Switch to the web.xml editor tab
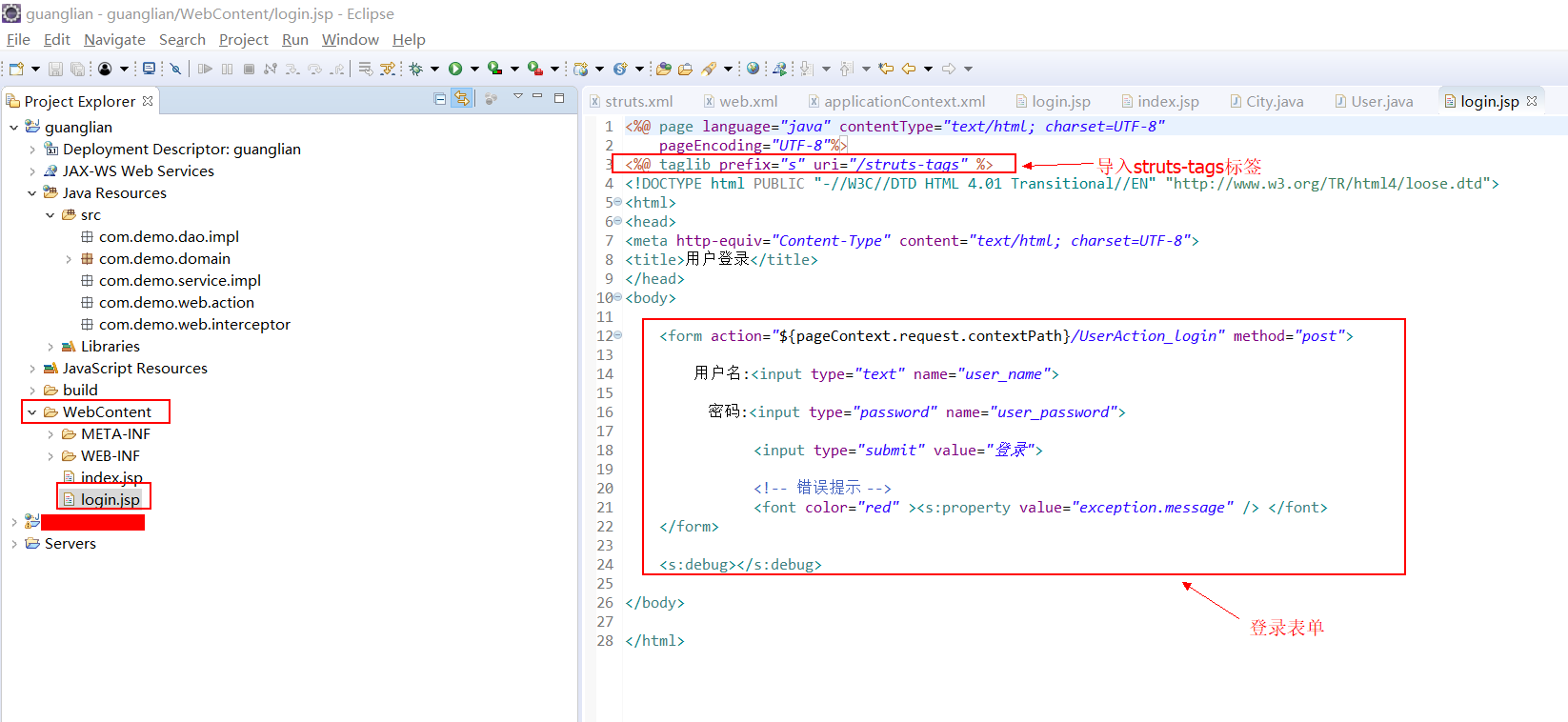 point(741,101)
